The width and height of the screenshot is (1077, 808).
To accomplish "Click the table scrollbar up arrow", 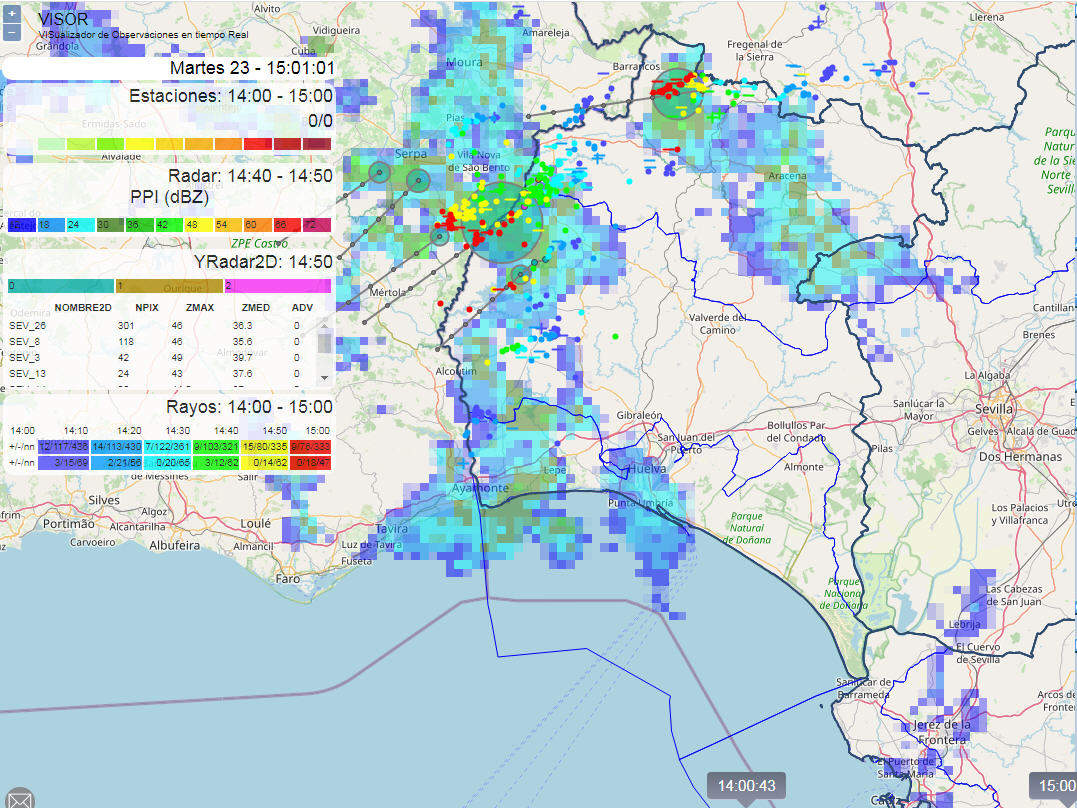I will click(x=324, y=325).
